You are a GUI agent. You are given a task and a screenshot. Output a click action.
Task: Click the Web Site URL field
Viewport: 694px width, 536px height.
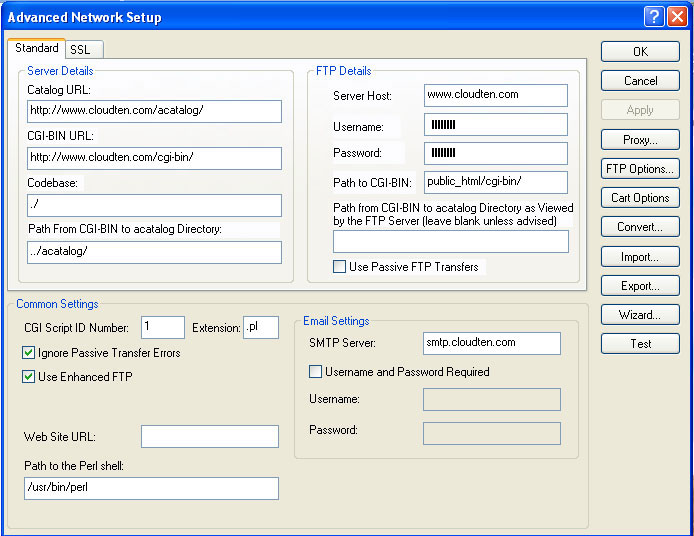coord(209,437)
